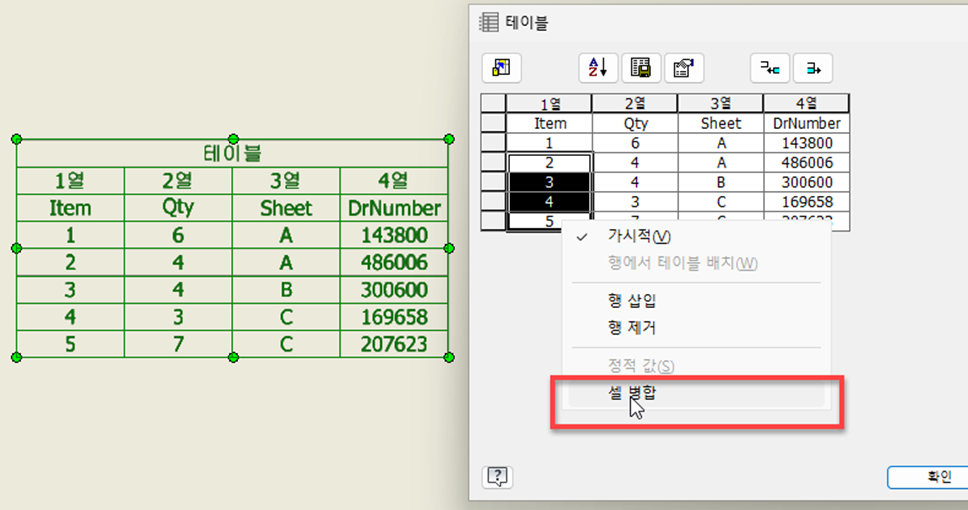Click 300600 in the drawing table
The width and height of the screenshot is (968, 510).
tap(394, 290)
